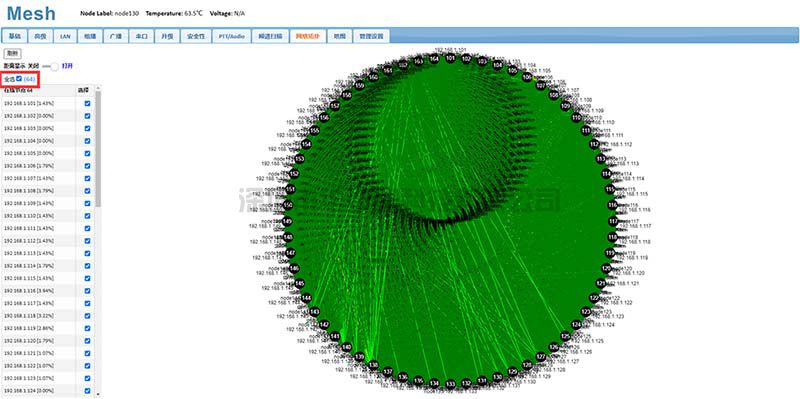Screen dimensions: 800x399
Task: Click node 148 circle in the topology
Action: coord(288,237)
